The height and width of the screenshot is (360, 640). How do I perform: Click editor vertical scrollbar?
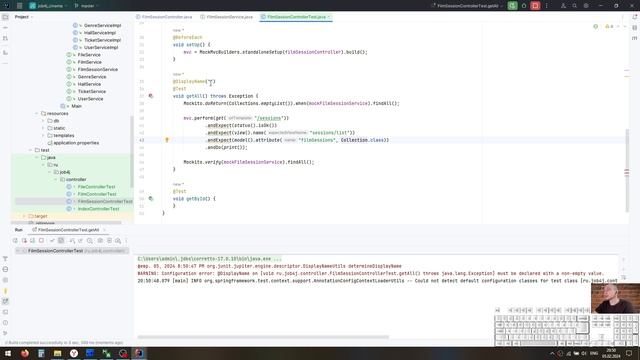pos(627,170)
